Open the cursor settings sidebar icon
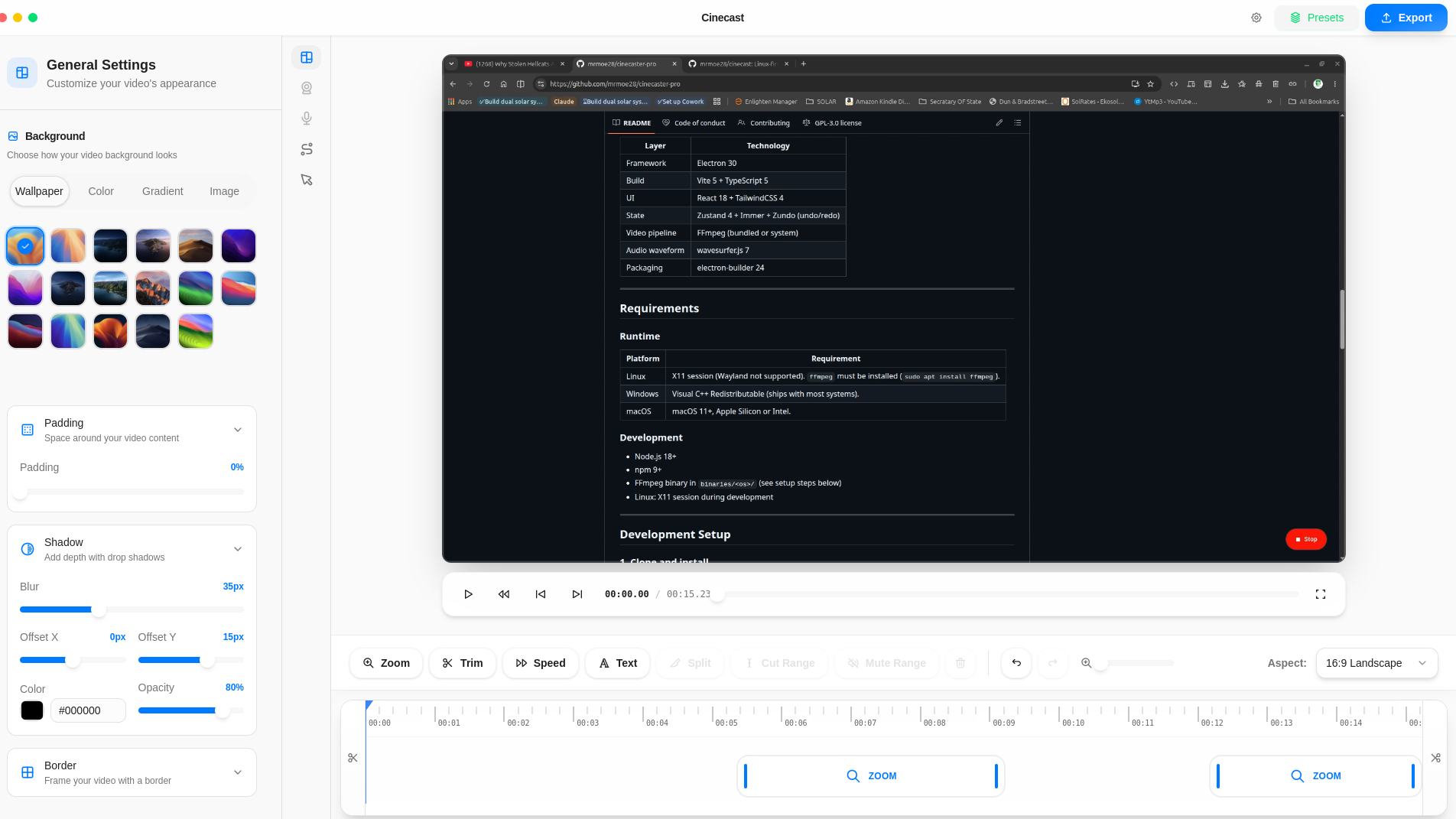This screenshot has height=819, width=1456. [307, 180]
